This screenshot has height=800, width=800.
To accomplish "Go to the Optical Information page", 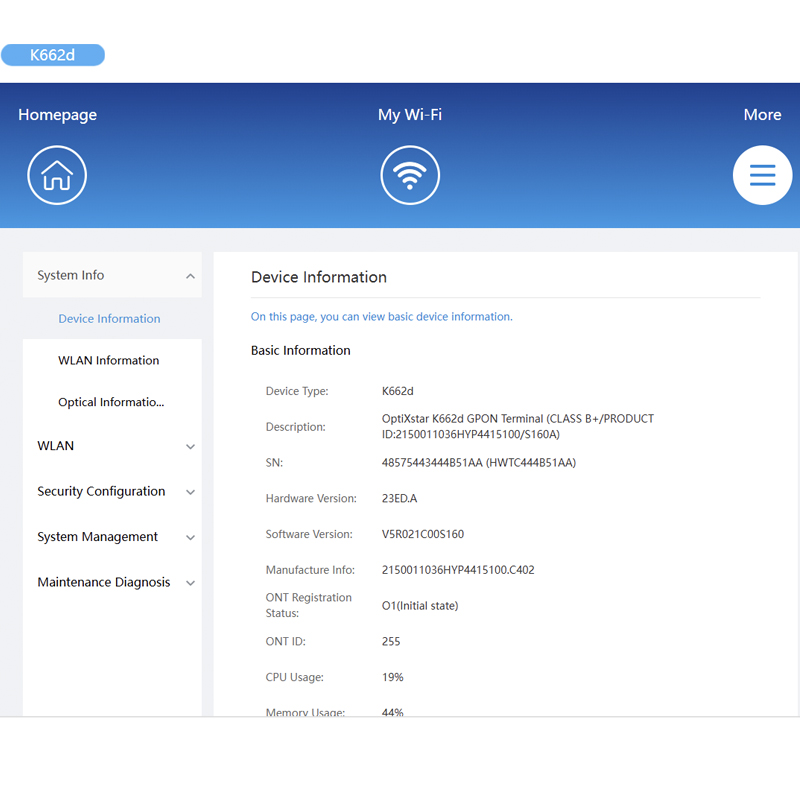I will [x=111, y=403].
